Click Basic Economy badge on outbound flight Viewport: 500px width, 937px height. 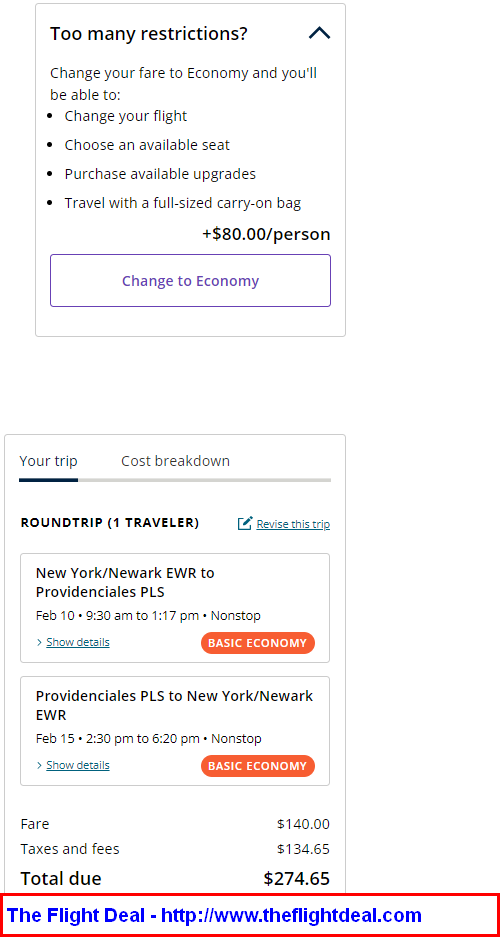[x=257, y=643]
